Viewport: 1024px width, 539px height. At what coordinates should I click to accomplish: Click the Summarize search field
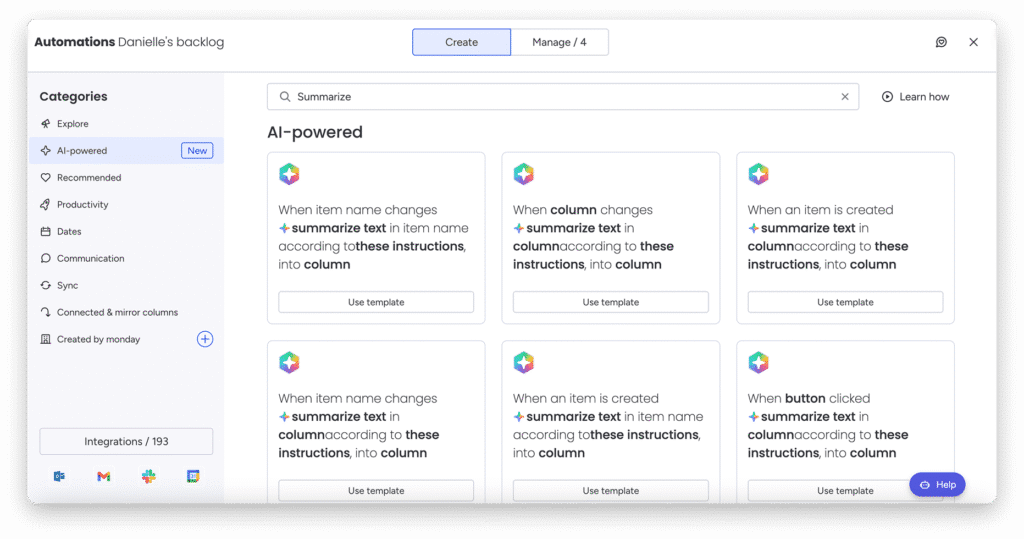click(563, 97)
